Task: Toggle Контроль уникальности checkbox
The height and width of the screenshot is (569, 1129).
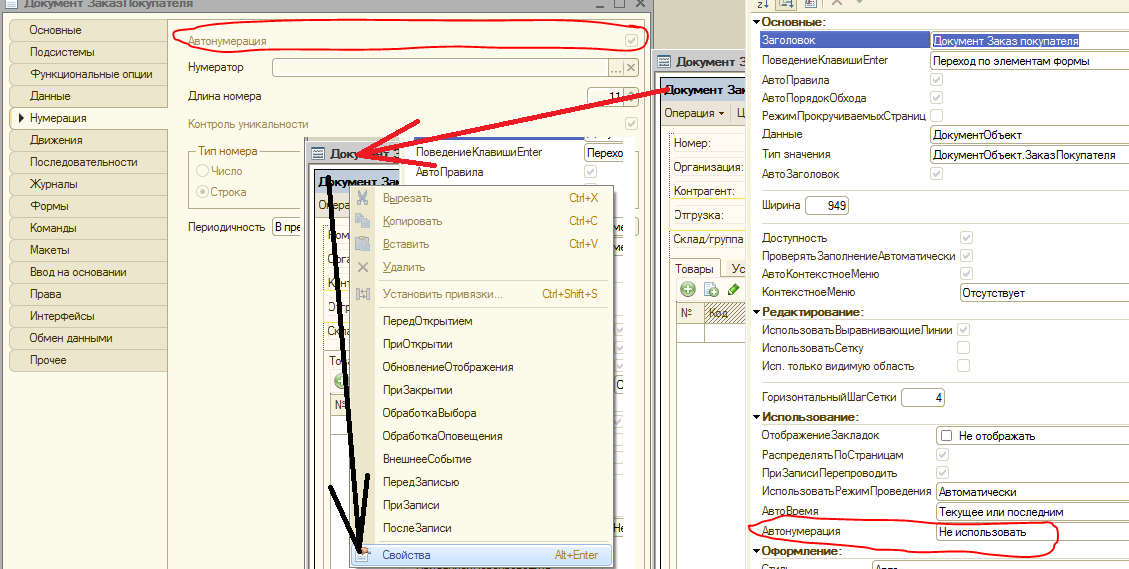Action: click(631, 123)
